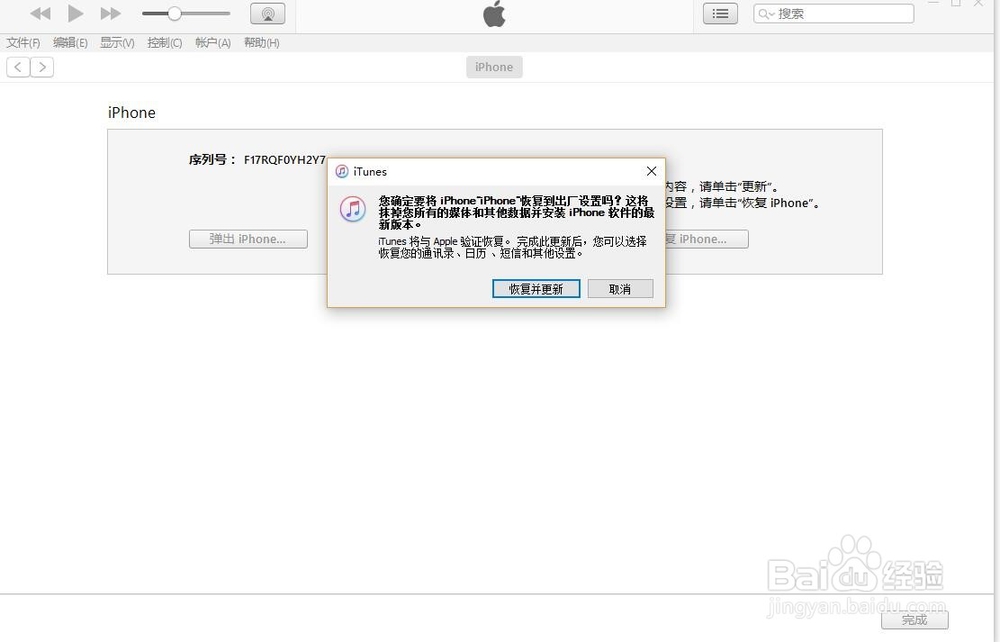Skip forward with fast-forward button
1000x642 pixels.
110,13
